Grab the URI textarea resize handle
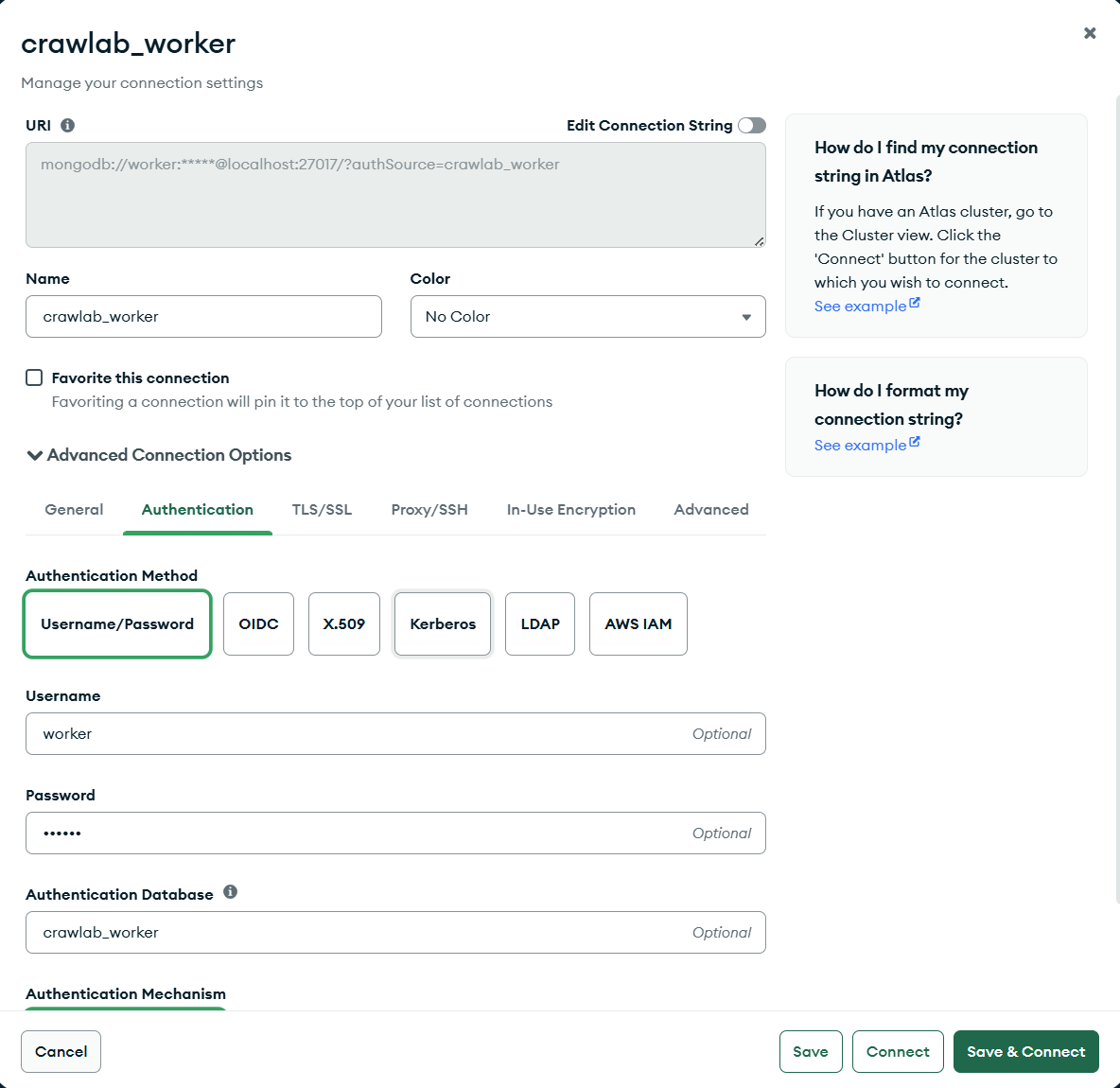 pyautogui.click(x=759, y=241)
